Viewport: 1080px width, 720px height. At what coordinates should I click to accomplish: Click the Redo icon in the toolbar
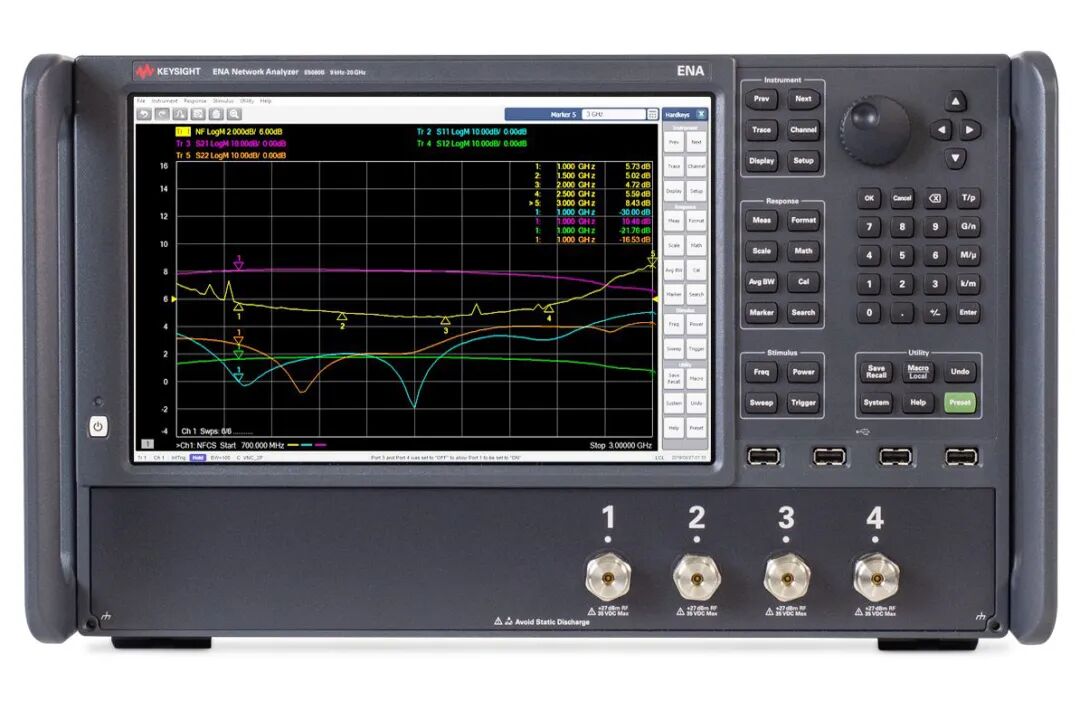[x=161, y=116]
